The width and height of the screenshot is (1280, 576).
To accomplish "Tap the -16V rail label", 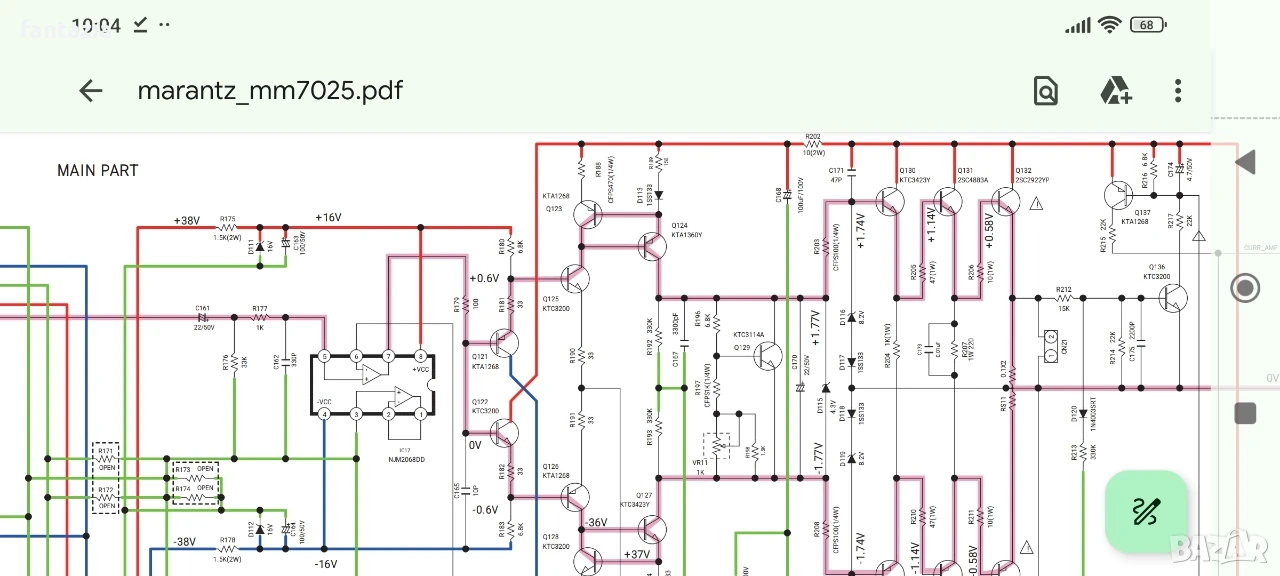I will [326, 564].
